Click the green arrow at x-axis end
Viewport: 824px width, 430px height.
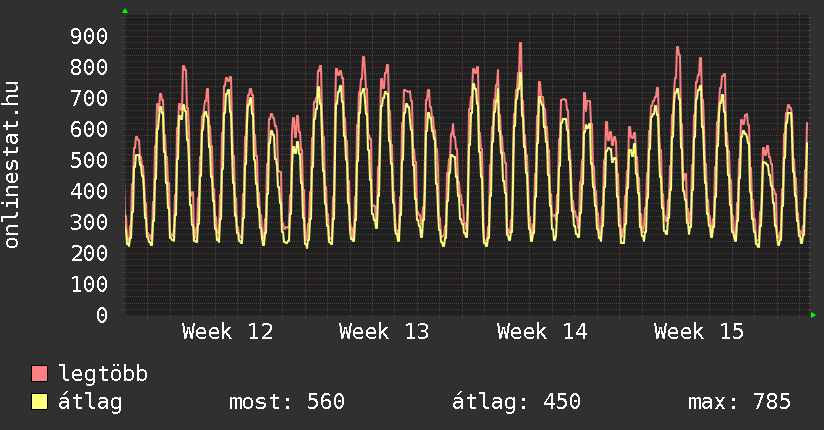point(813,315)
